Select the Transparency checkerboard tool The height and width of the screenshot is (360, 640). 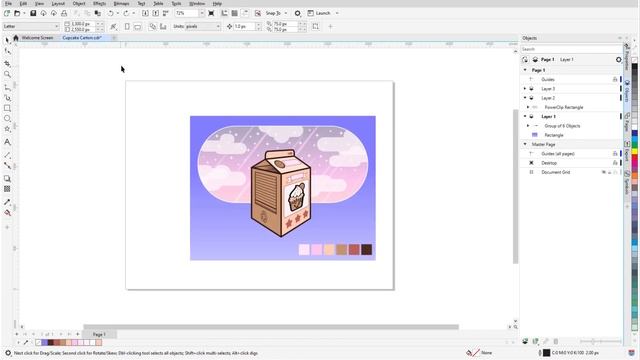point(7,189)
